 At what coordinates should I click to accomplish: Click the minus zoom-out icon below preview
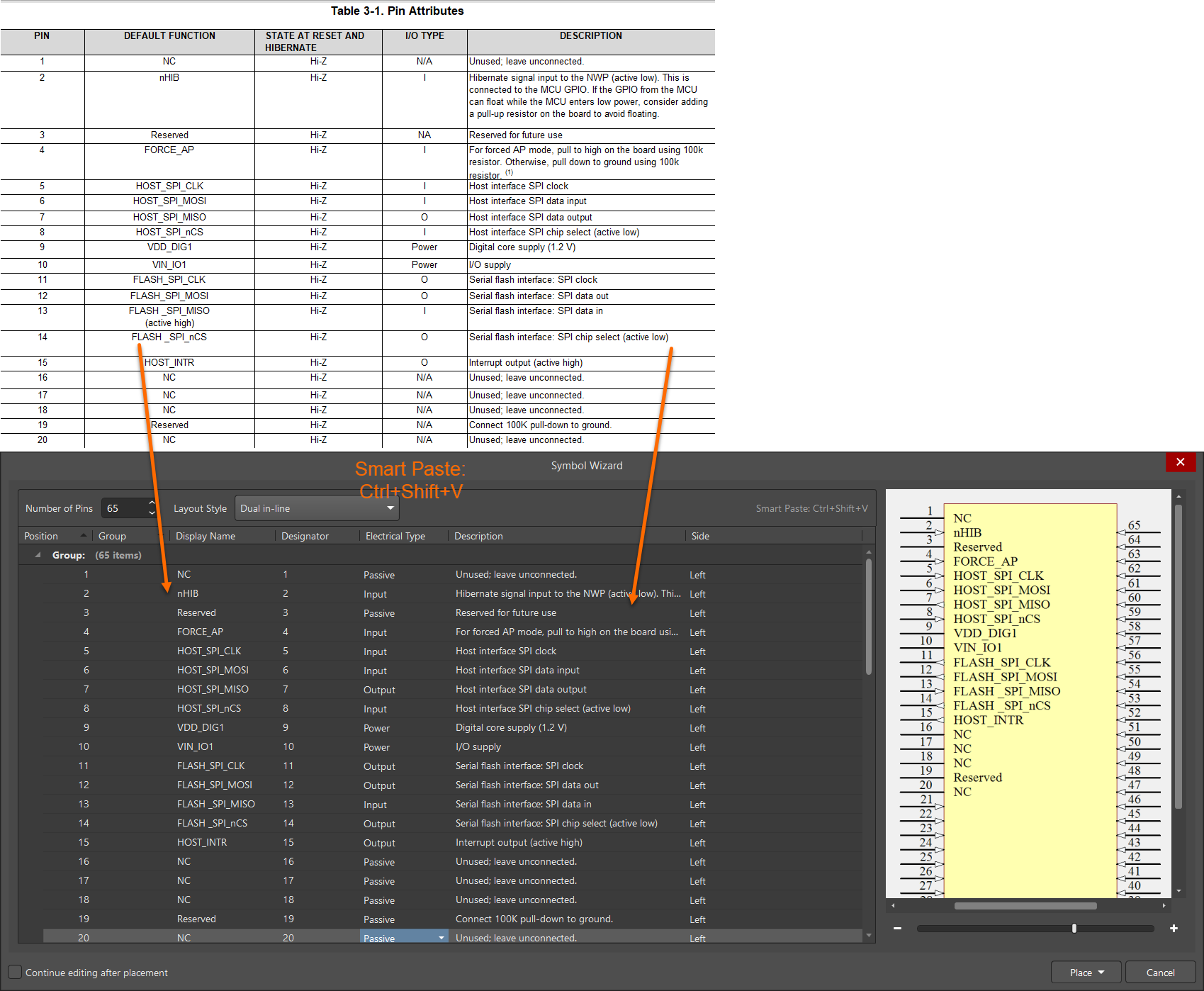[897, 929]
